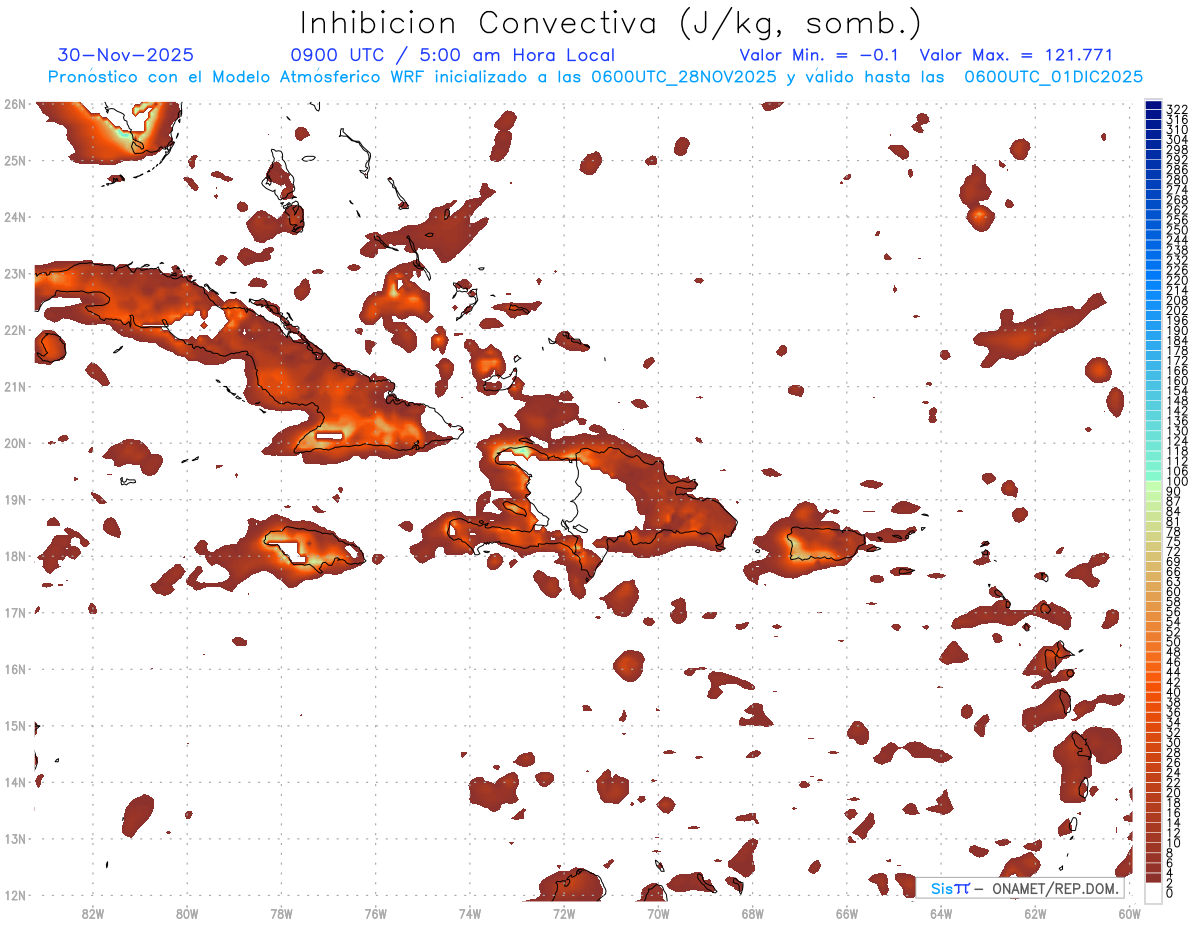This screenshot has width=1200, height=927.
Task: Click the '76W' longitude label
Action: tap(375, 912)
